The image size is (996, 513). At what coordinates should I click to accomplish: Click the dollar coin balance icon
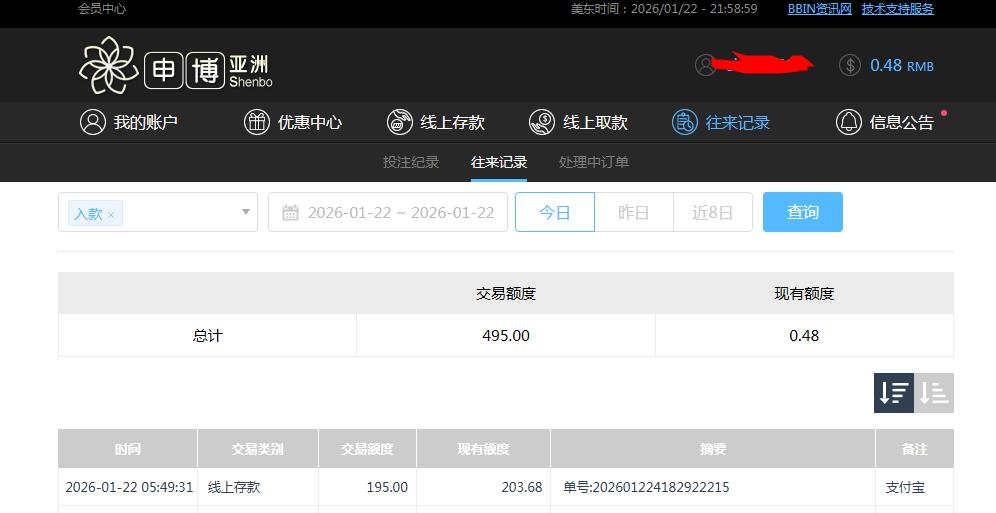tap(850, 65)
